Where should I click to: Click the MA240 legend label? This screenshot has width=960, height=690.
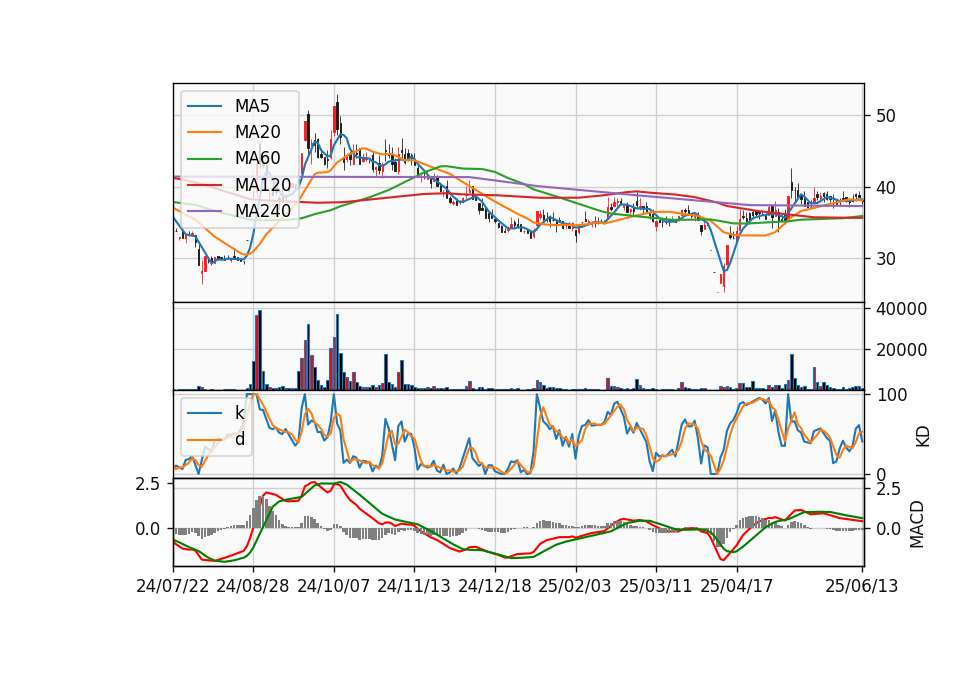pos(263,211)
